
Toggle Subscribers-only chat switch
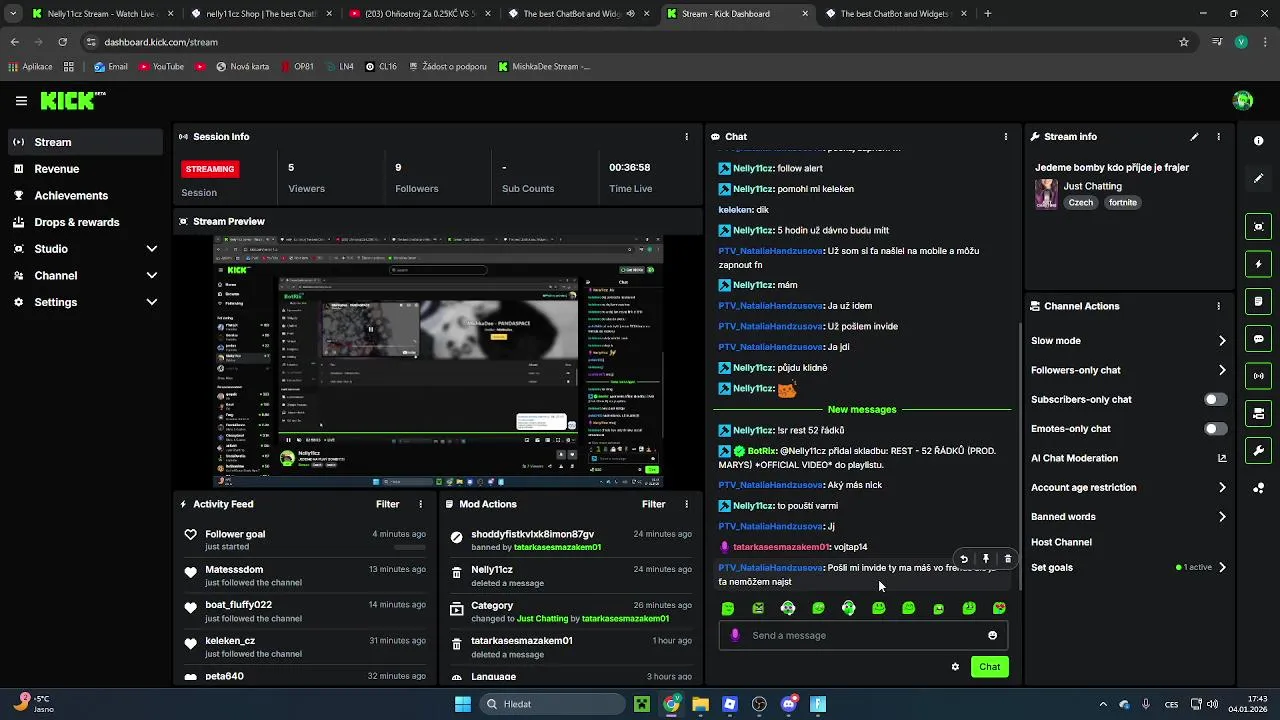click(x=1215, y=399)
